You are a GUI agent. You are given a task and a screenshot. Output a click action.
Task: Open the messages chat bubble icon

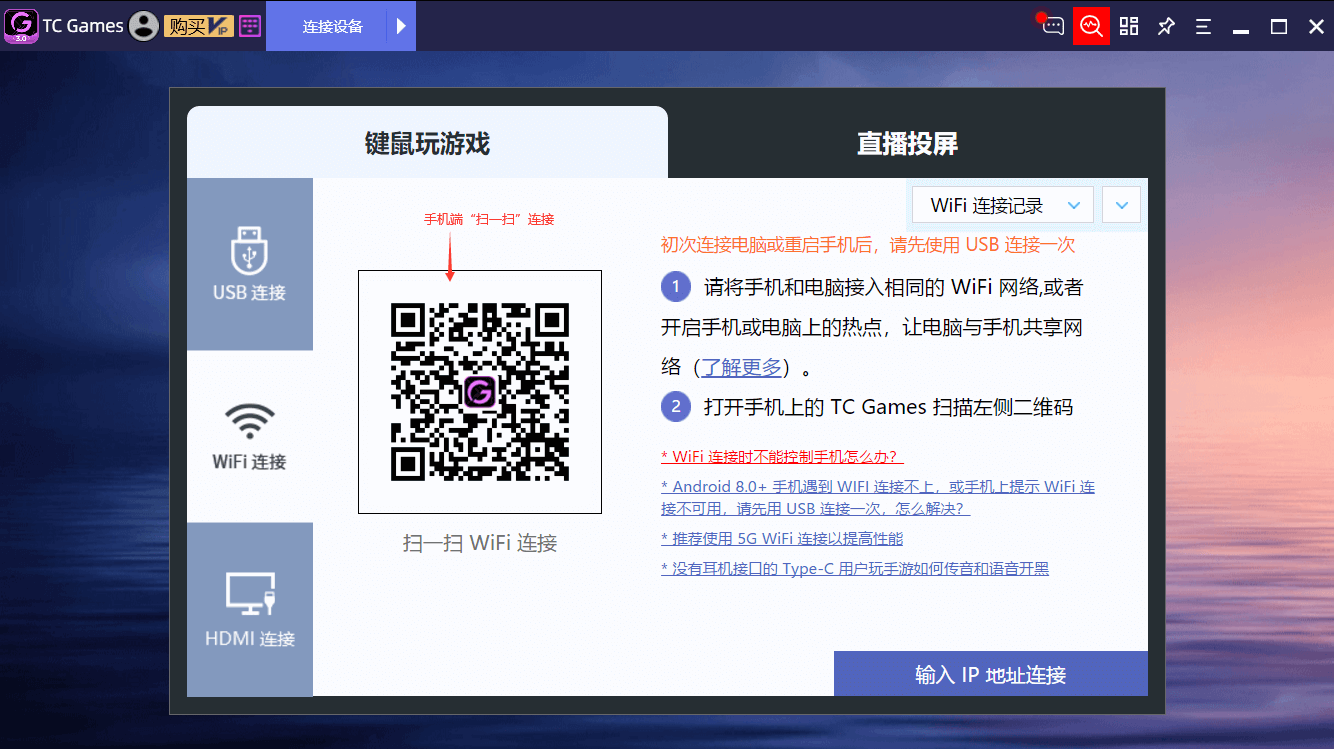1052,26
